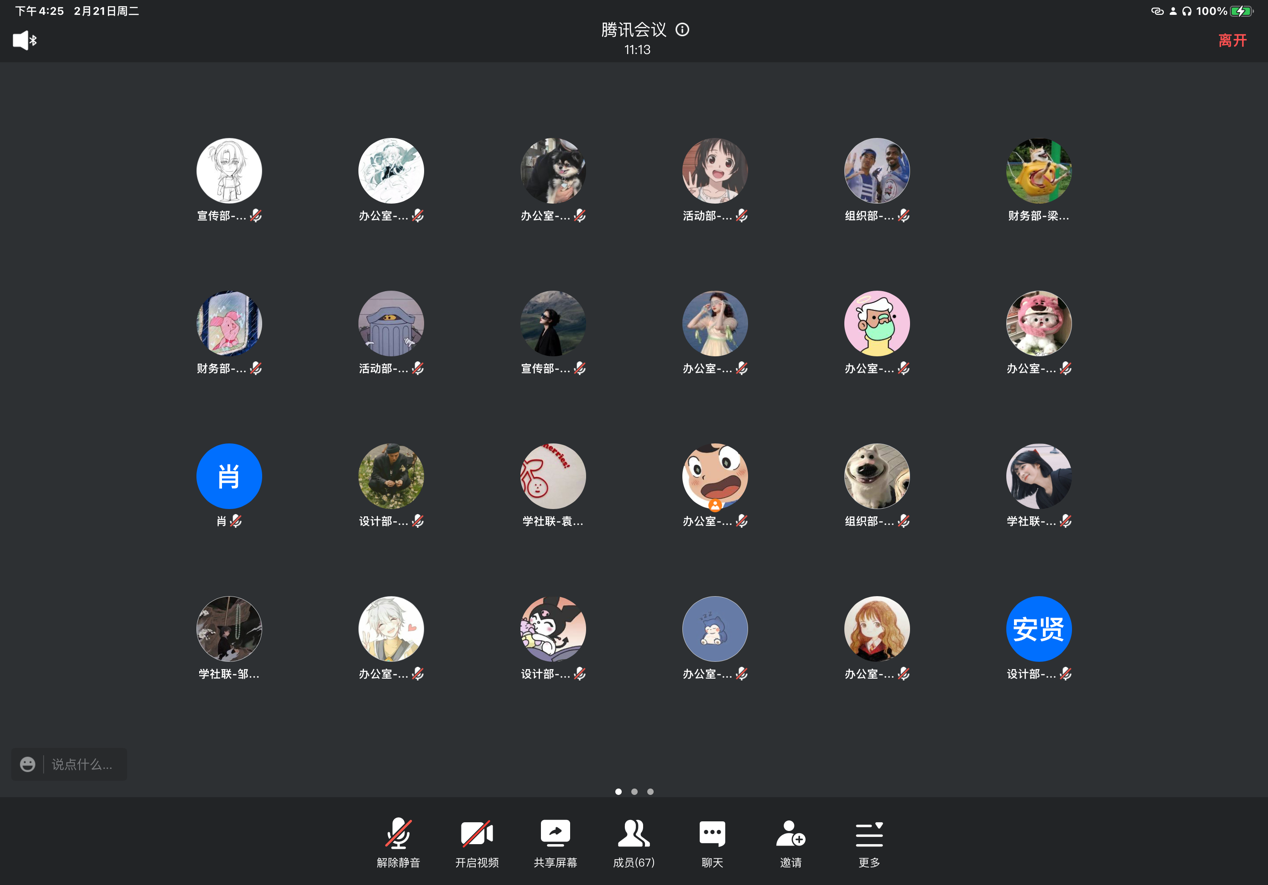Select the blue 肖 participant avatar
Screen dimensions: 1268x885
(x=229, y=476)
